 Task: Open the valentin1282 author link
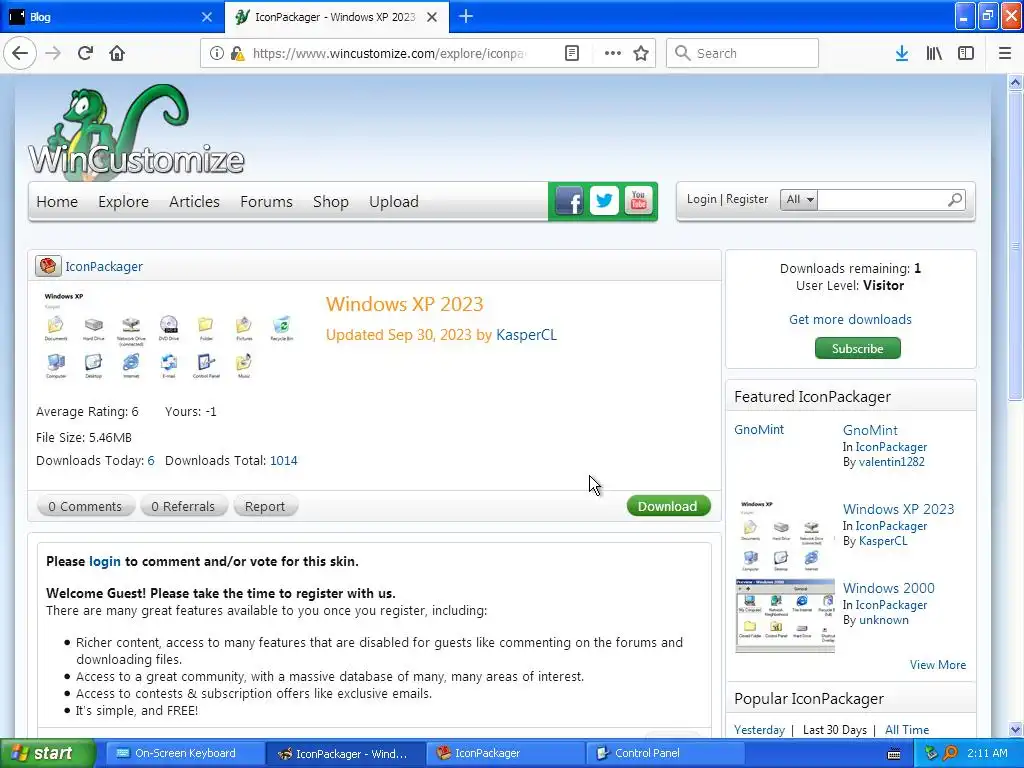tap(891, 462)
